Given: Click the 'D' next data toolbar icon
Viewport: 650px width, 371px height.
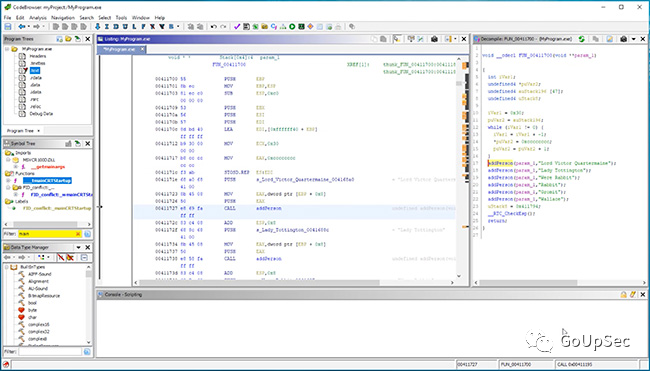Looking at the screenshot, I should pos(116,27).
